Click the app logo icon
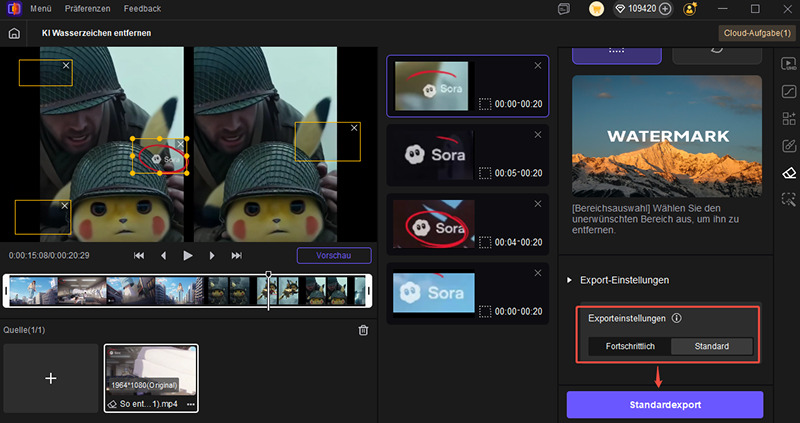The image size is (800, 423). click(14, 9)
